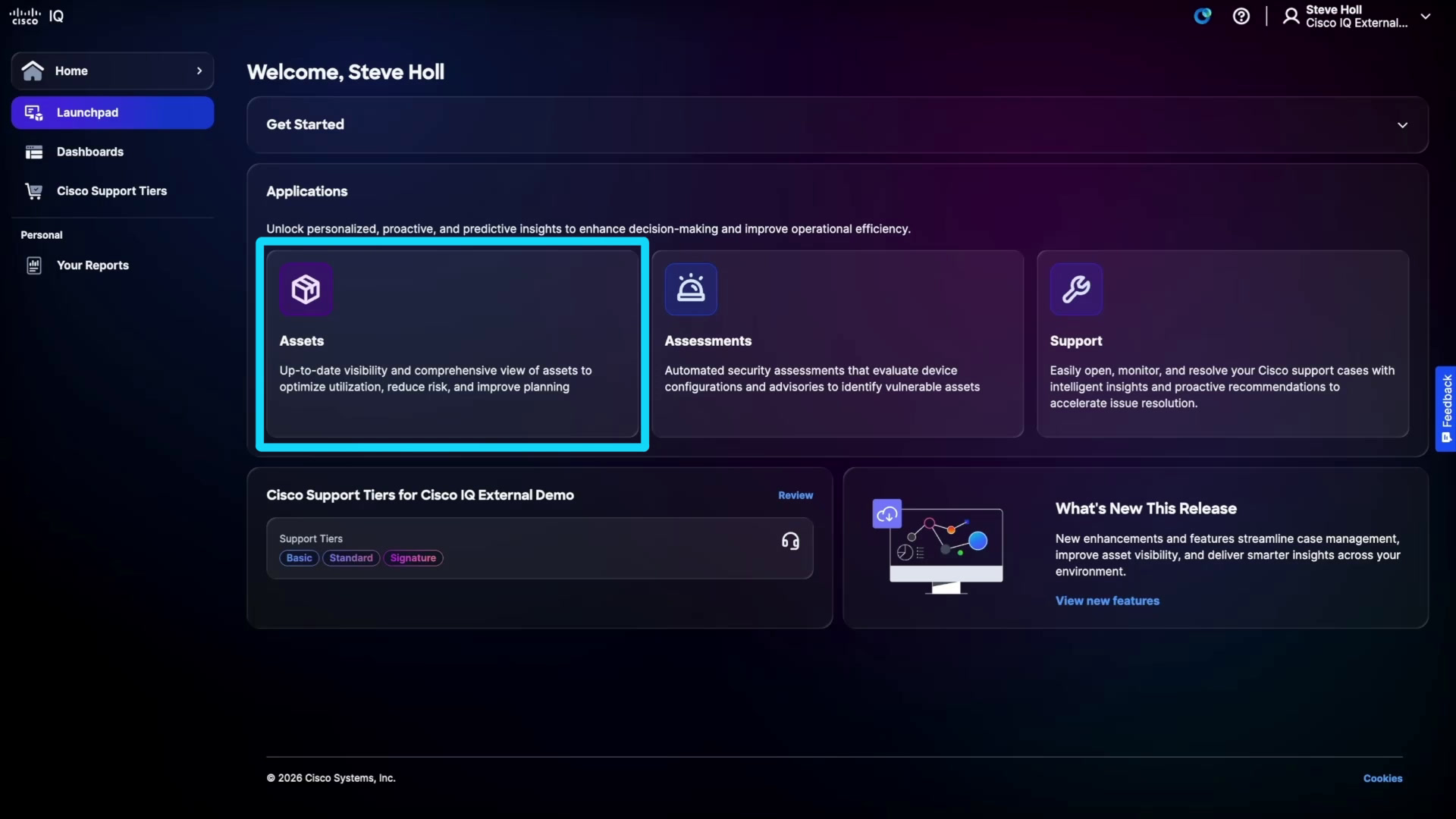Viewport: 1456px width, 819px height.
Task: Click the user profile avatar icon
Action: tap(1291, 16)
